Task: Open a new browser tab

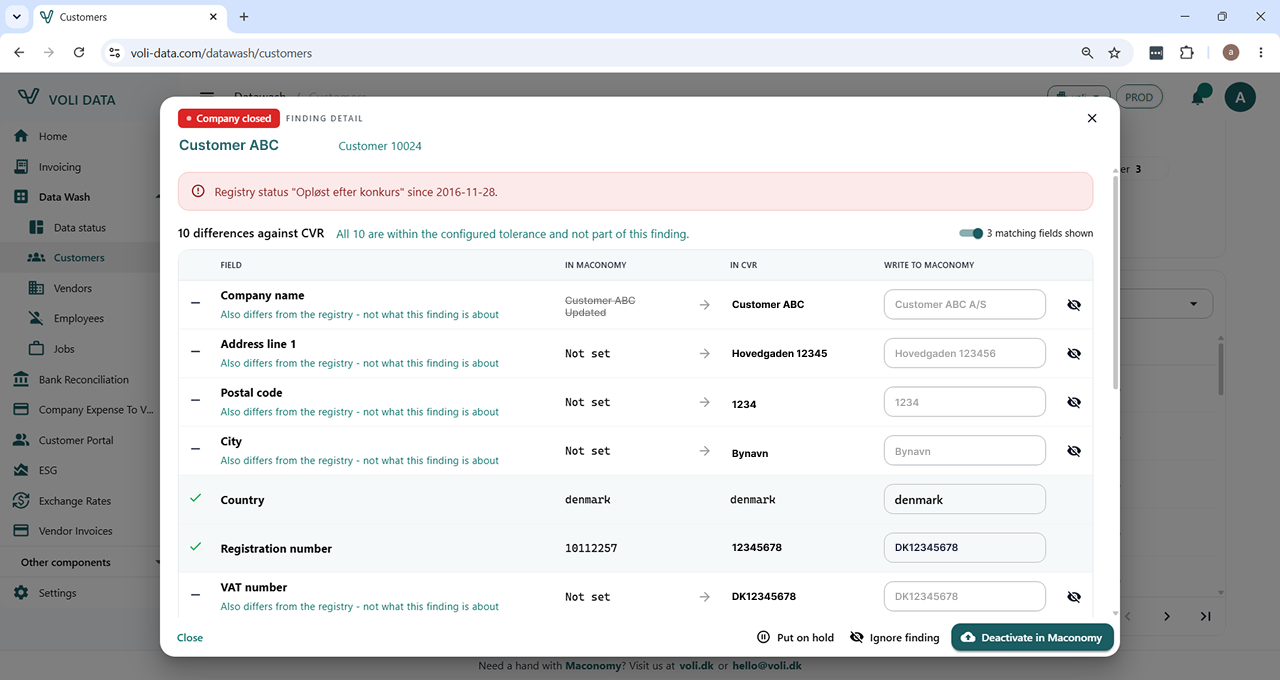Action: (244, 17)
